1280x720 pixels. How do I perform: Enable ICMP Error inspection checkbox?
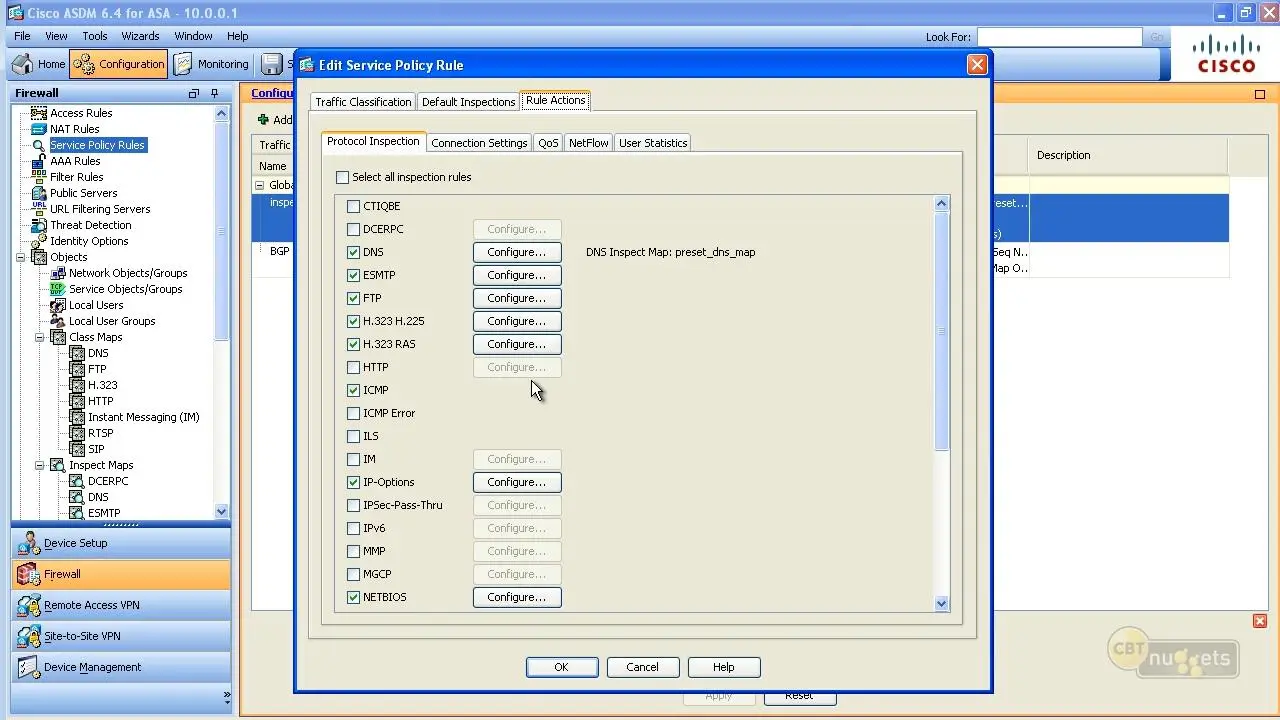pyautogui.click(x=353, y=413)
